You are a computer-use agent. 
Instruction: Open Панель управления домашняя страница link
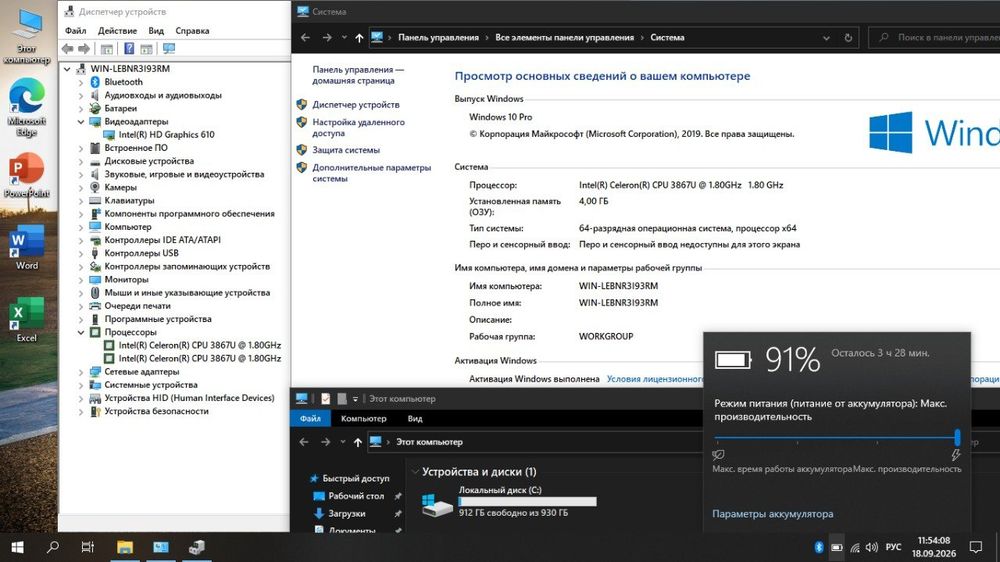point(358,75)
